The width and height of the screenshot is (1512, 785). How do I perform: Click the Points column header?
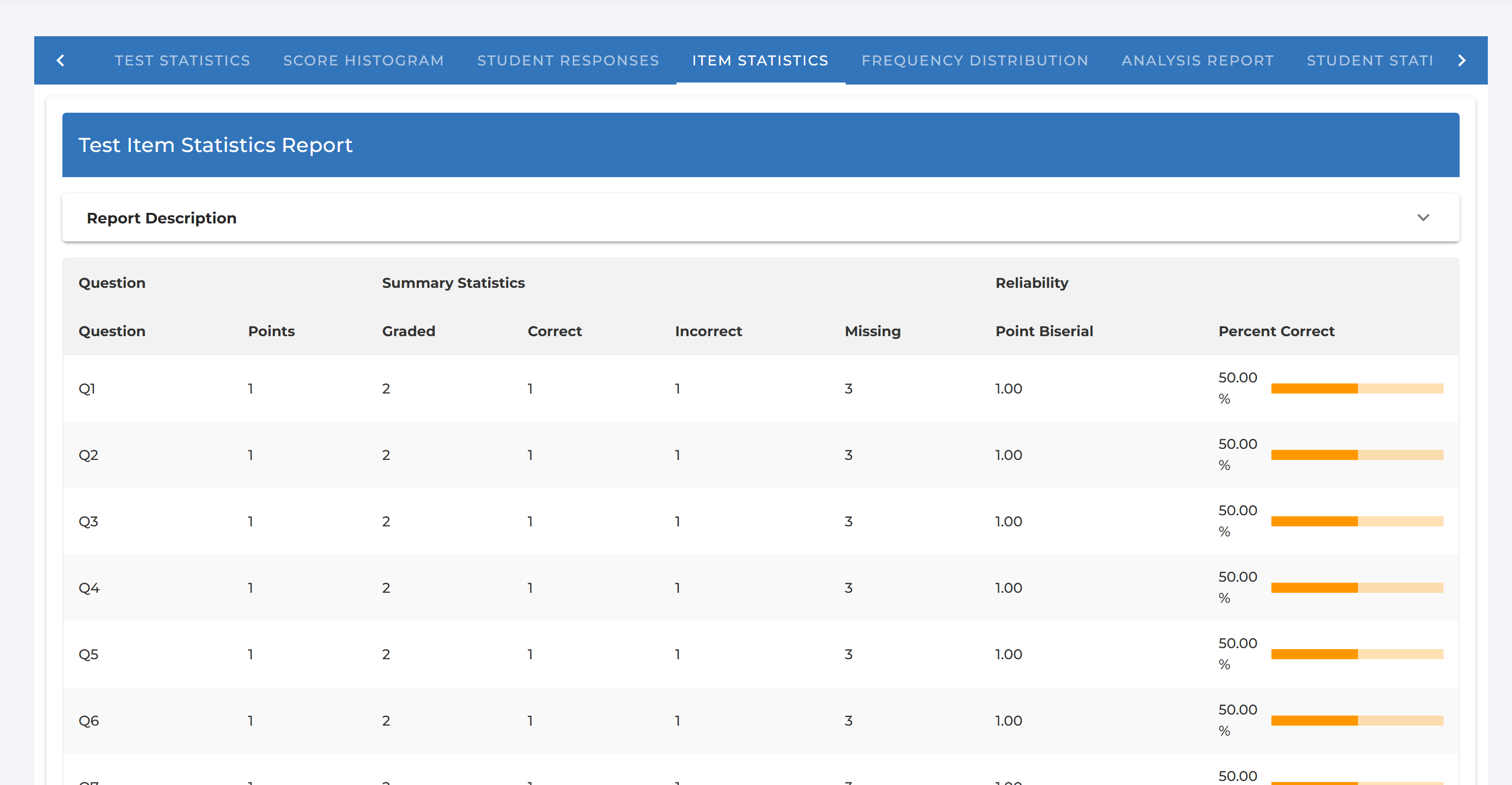271,331
